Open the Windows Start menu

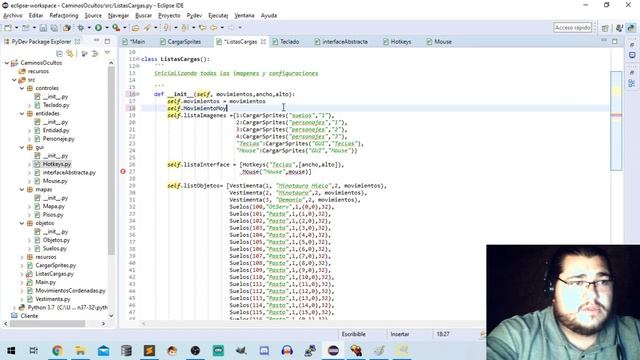(x=11, y=350)
